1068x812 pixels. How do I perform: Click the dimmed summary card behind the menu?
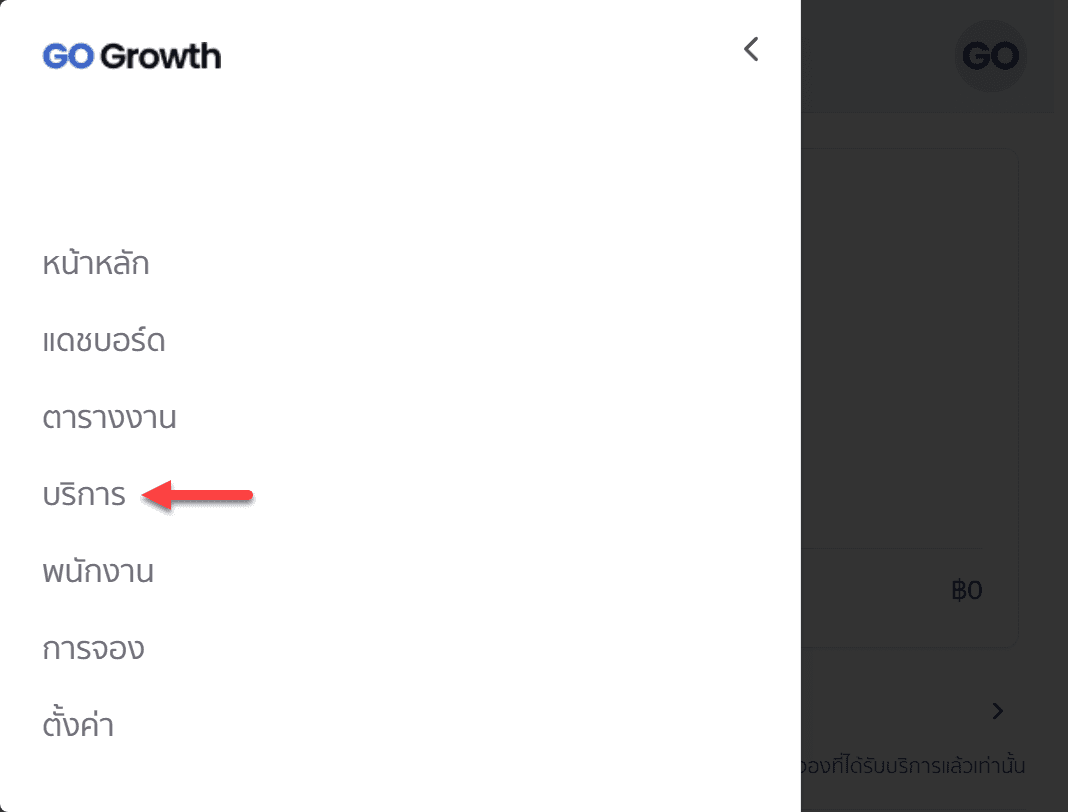(x=908, y=350)
